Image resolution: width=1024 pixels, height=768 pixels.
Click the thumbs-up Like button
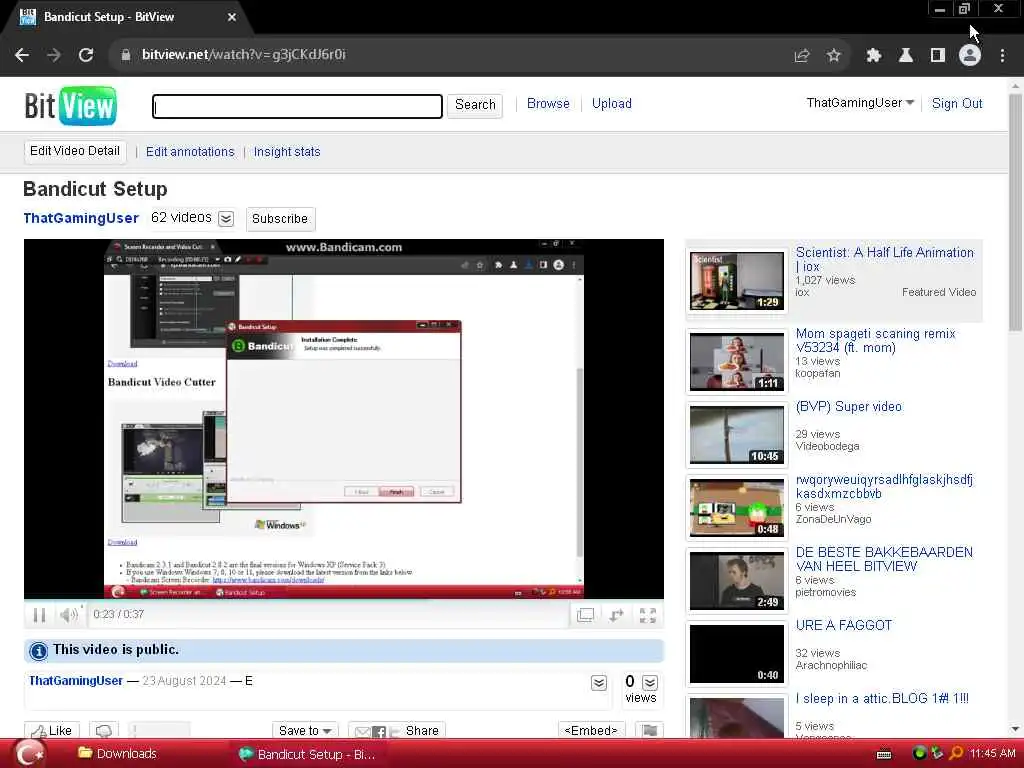pyautogui.click(x=52, y=730)
